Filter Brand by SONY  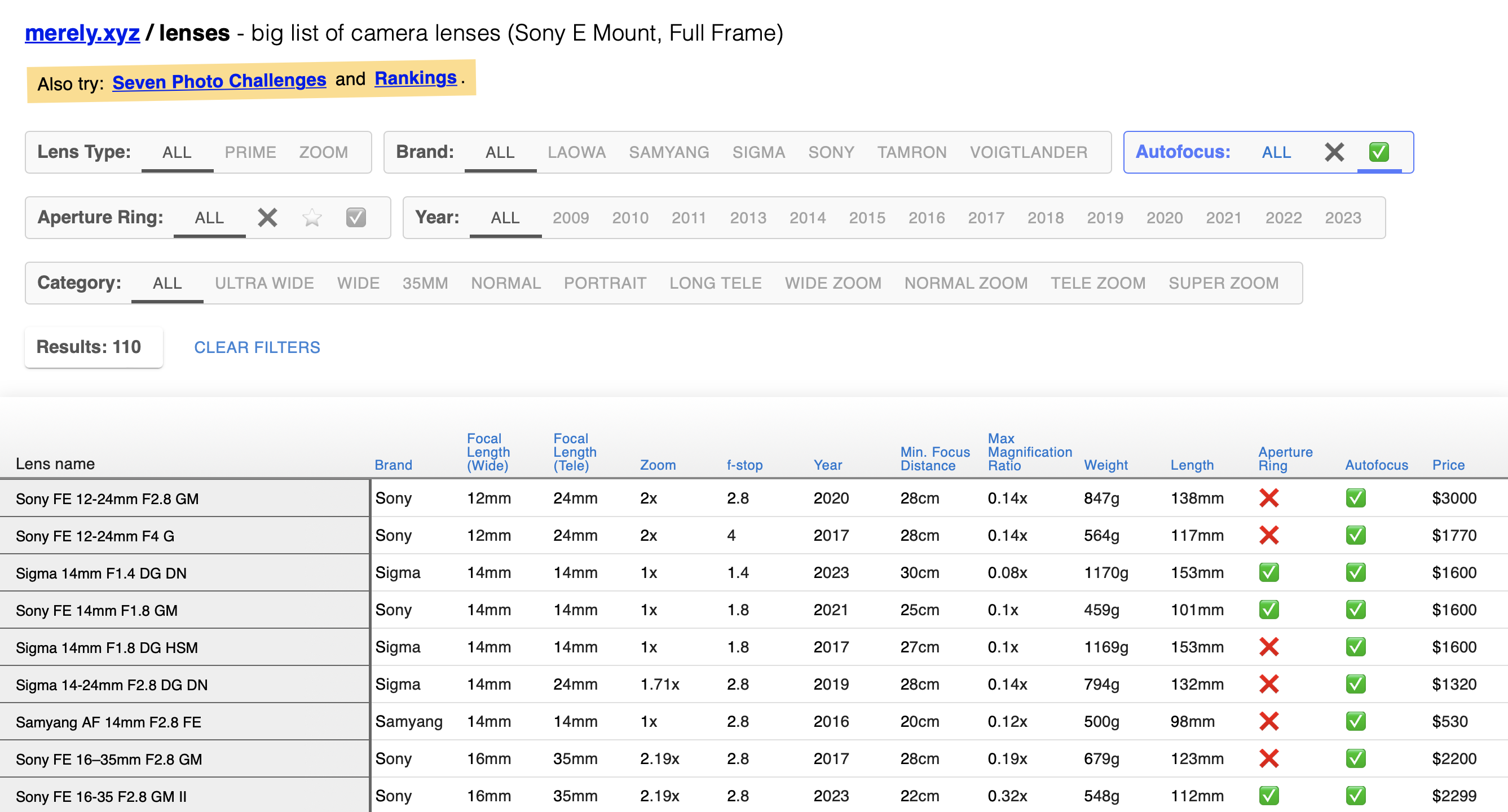pos(831,152)
